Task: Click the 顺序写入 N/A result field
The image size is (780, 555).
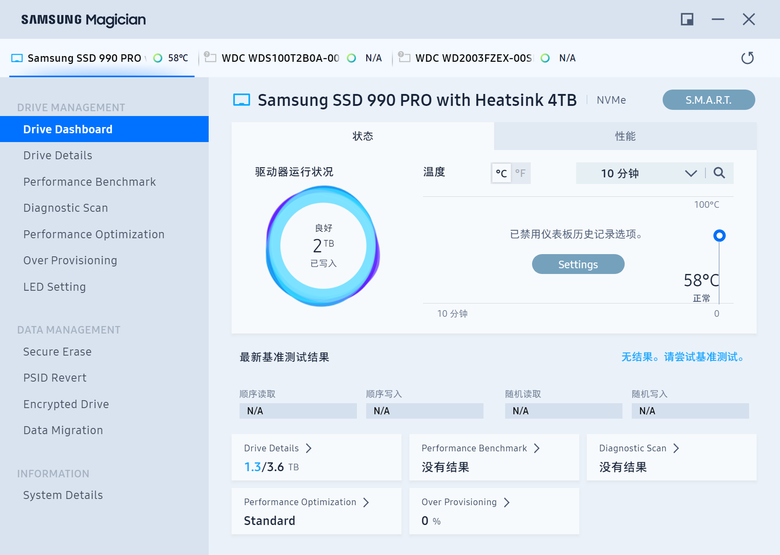Action: [425, 411]
